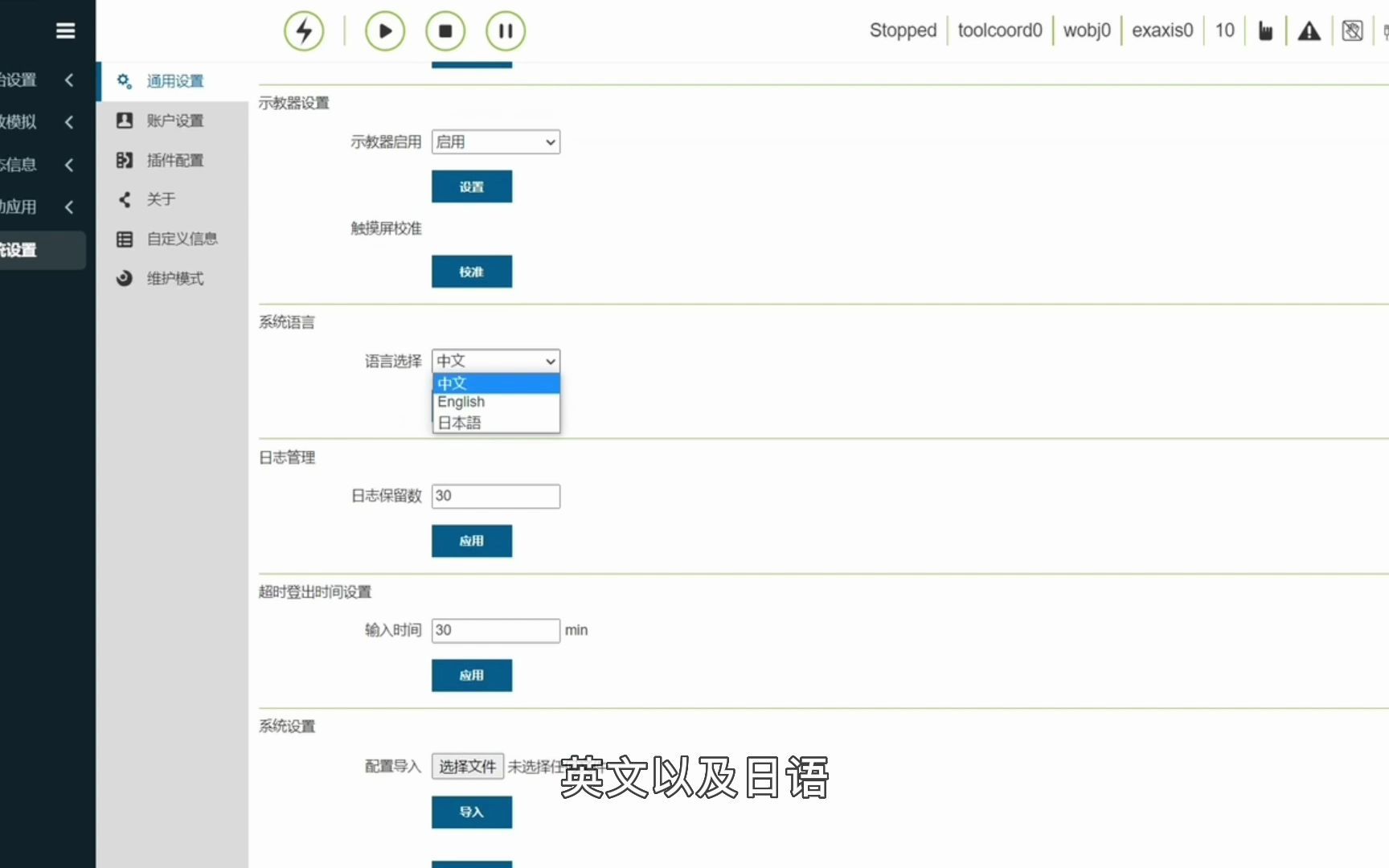
Task: Click the share icon beside 关于
Action: point(125,199)
